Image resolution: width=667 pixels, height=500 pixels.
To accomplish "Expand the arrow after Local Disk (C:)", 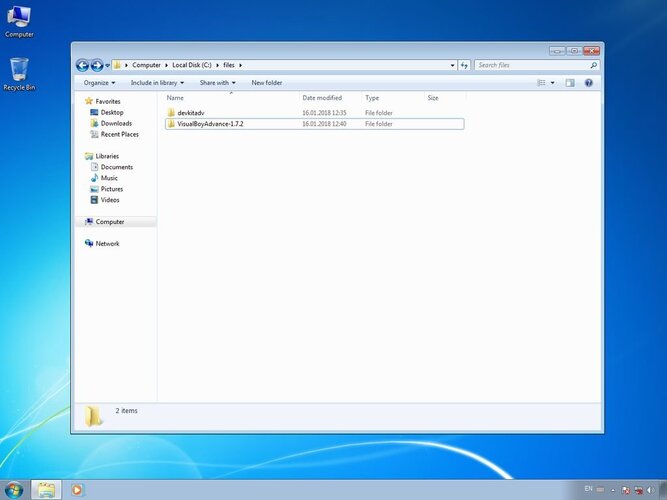I will [217, 65].
